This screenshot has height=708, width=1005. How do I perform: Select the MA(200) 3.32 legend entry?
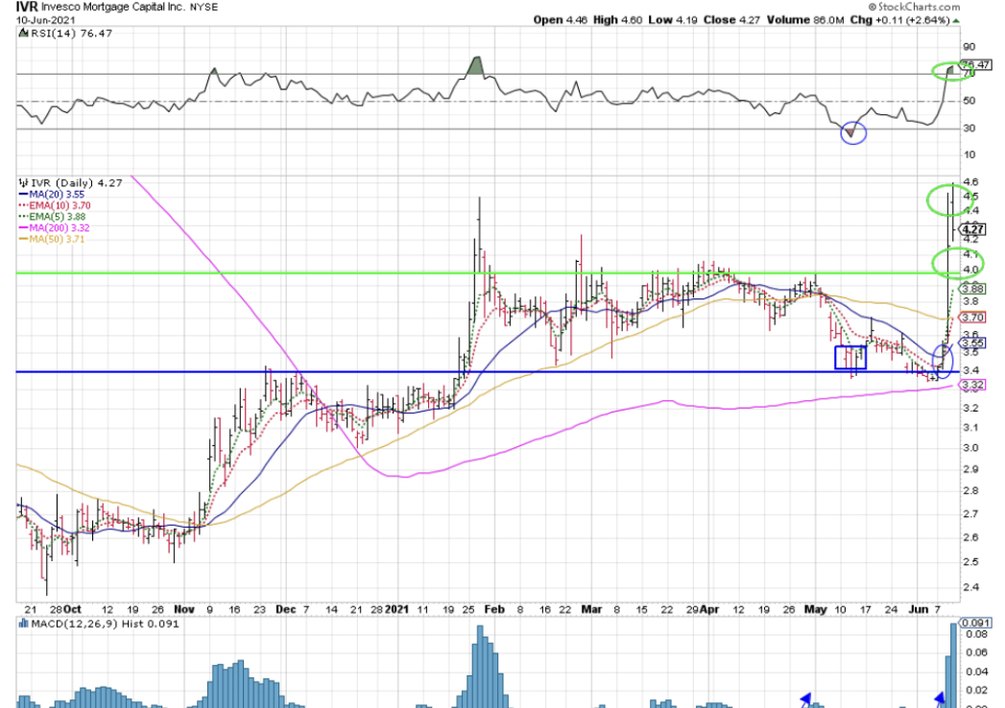[x=54, y=228]
